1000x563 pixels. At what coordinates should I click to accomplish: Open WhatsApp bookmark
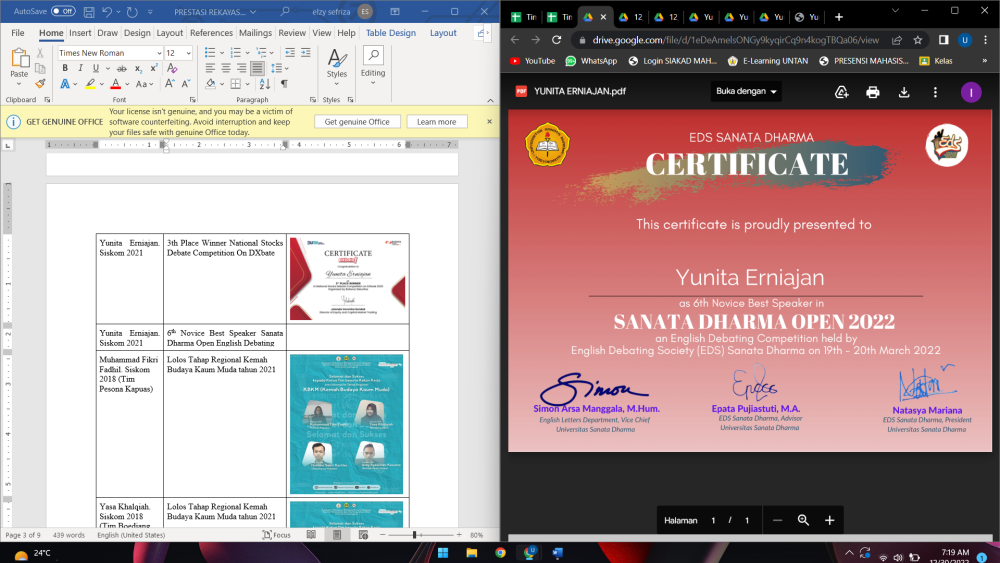(591, 61)
